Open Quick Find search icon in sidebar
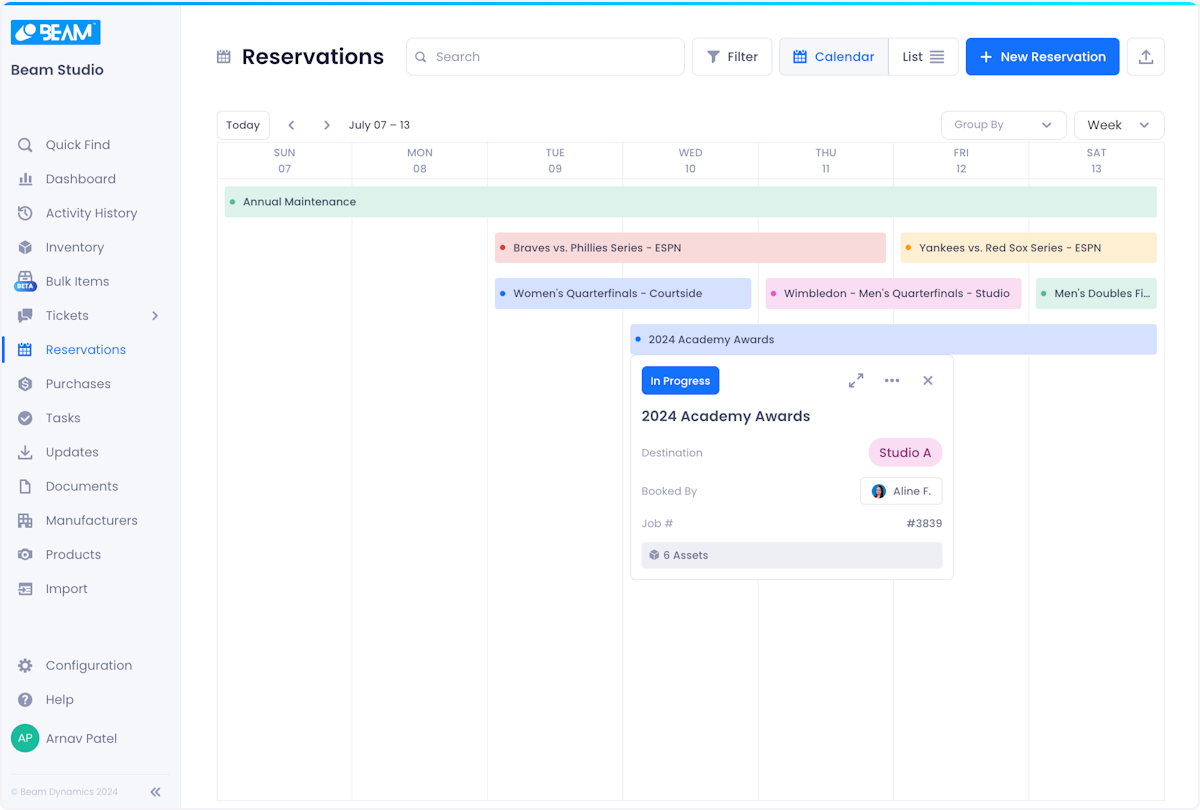Screen dimensions: 1200x810 point(25,145)
